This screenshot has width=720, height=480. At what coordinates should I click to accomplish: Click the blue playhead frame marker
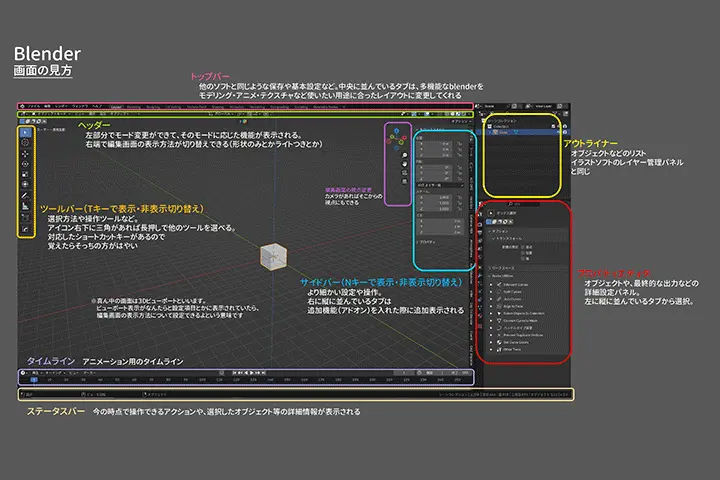pyautogui.click(x=34, y=380)
